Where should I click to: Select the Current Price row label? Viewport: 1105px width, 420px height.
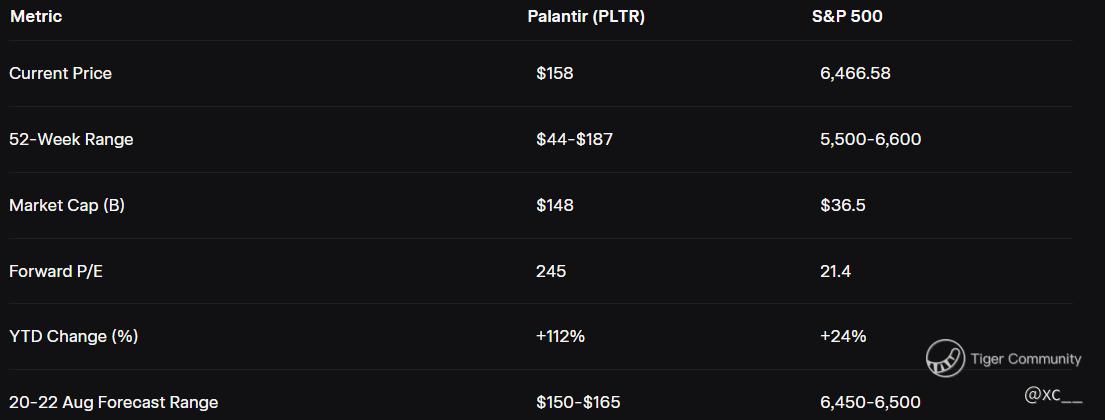pyautogui.click(x=61, y=73)
